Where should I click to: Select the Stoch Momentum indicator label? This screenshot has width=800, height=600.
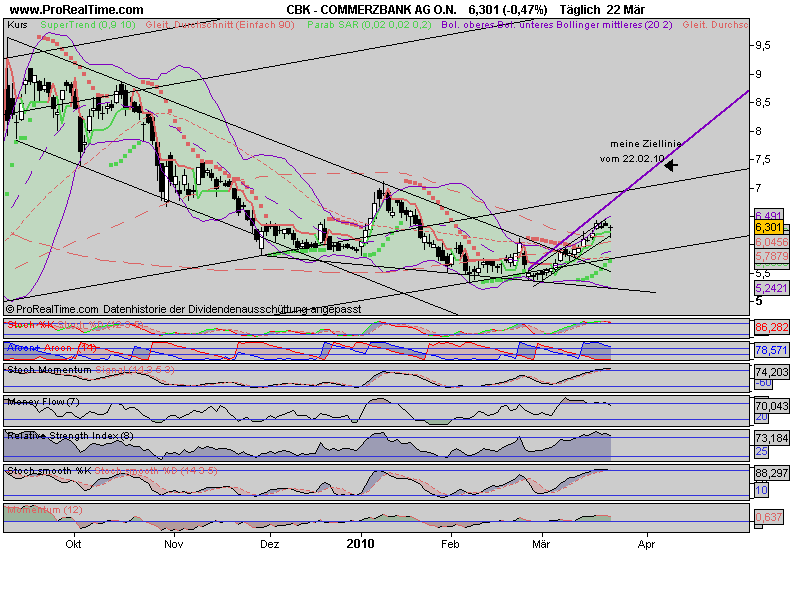coord(49,370)
